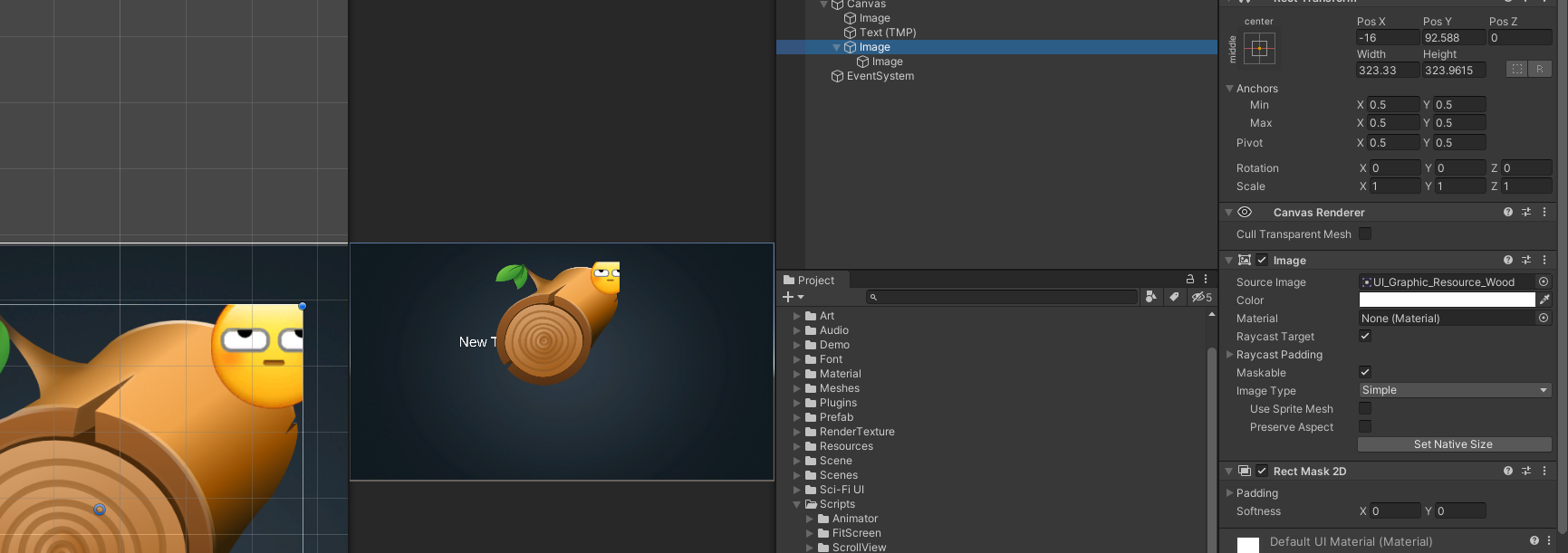The width and height of the screenshot is (1568, 553).
Task: Click the "Rotation" label in Rect Transform
Action: [1257, 168]
